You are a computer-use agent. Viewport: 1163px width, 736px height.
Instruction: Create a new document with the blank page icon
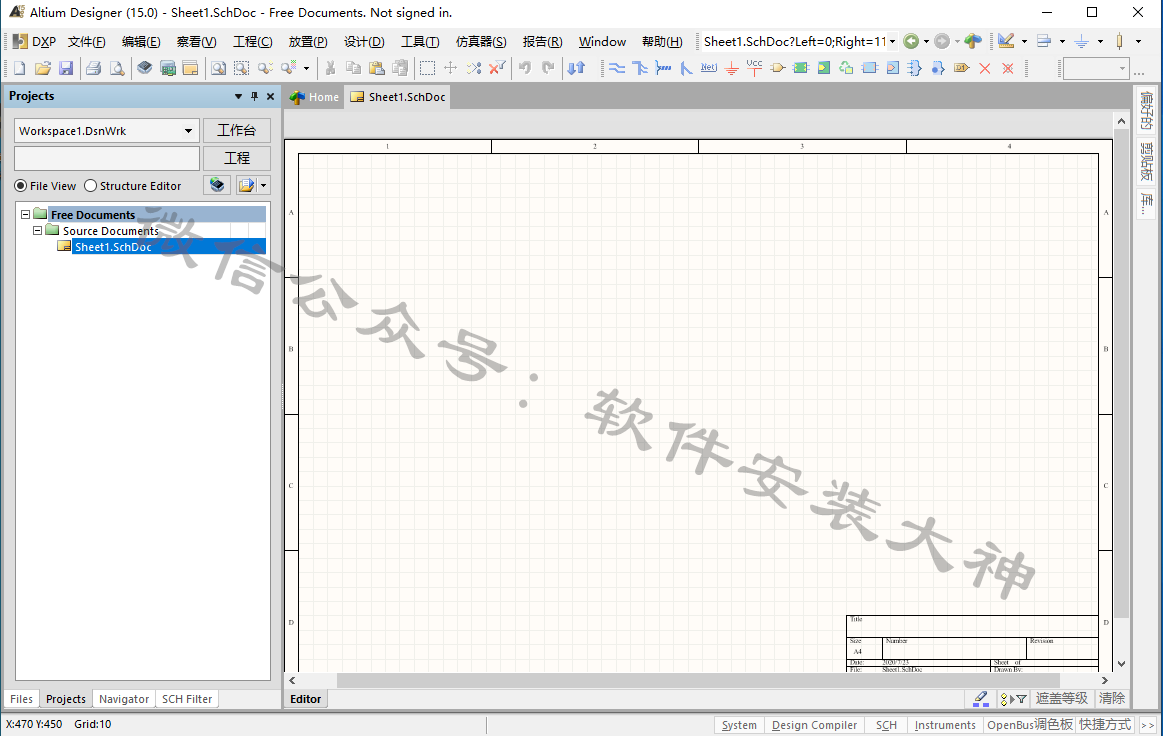[x=19, y=68]
